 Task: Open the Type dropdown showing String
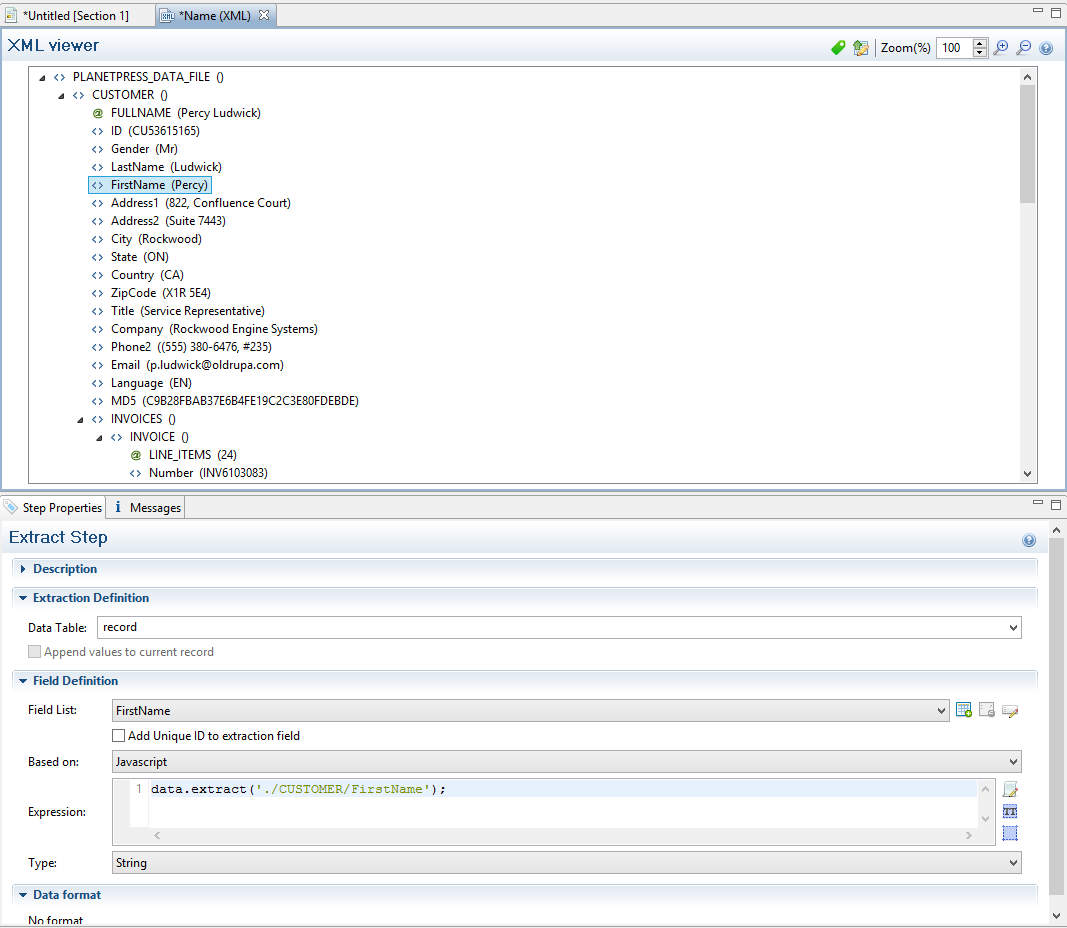pos(567,863)
